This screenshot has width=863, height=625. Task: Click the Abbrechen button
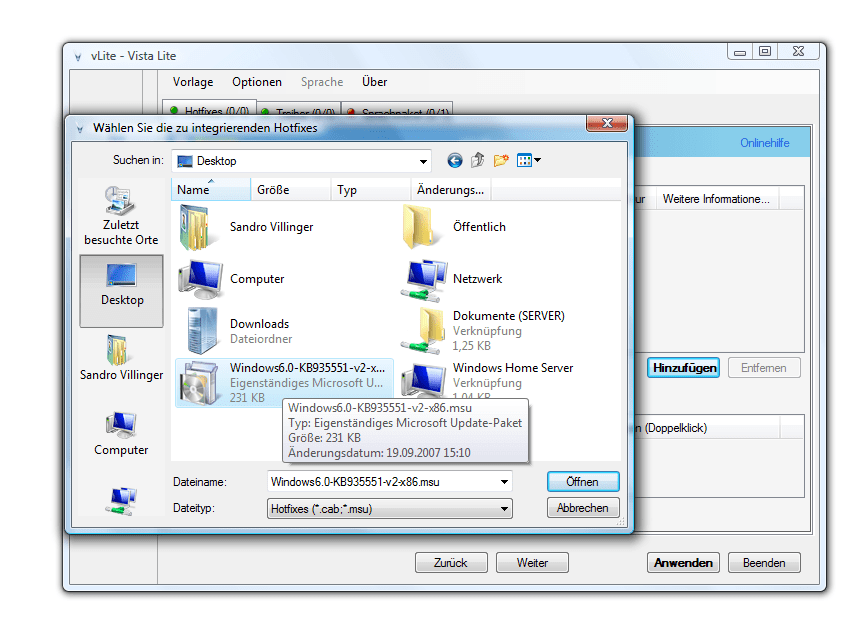tap(583, 508)
